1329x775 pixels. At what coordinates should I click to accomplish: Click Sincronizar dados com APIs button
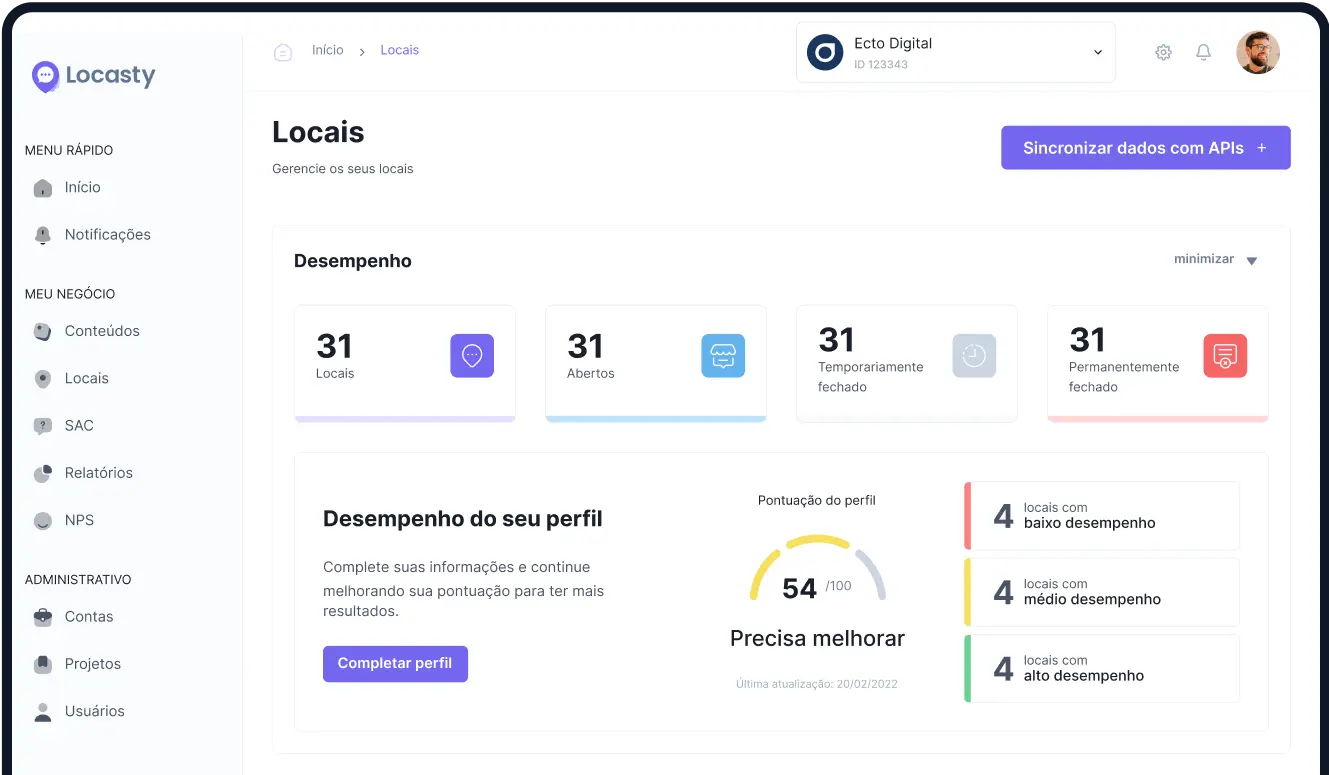click(x=1146, y=148)
